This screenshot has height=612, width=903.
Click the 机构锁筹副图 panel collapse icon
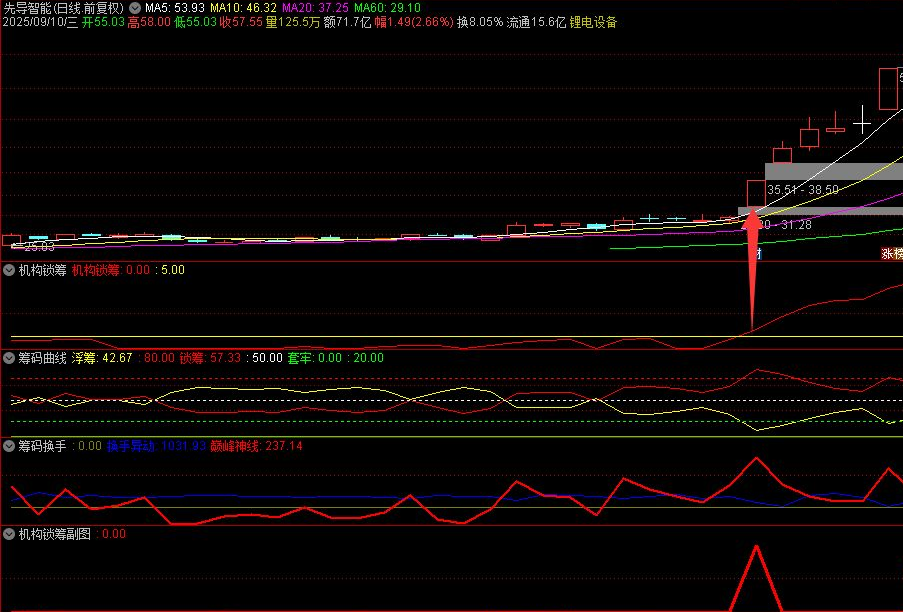8,533
